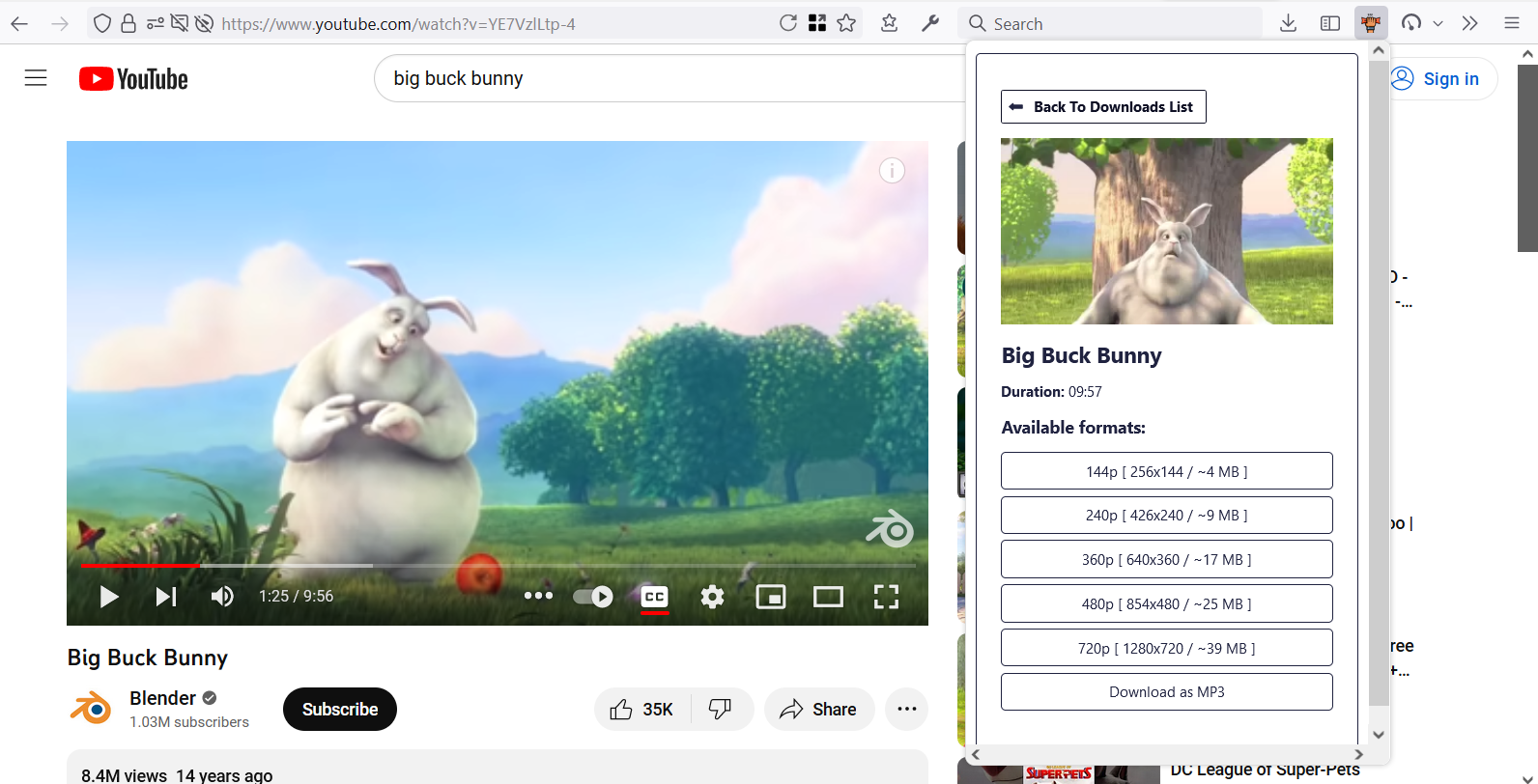
Task: Click Download as MP3
Action: click(1166, 691)
